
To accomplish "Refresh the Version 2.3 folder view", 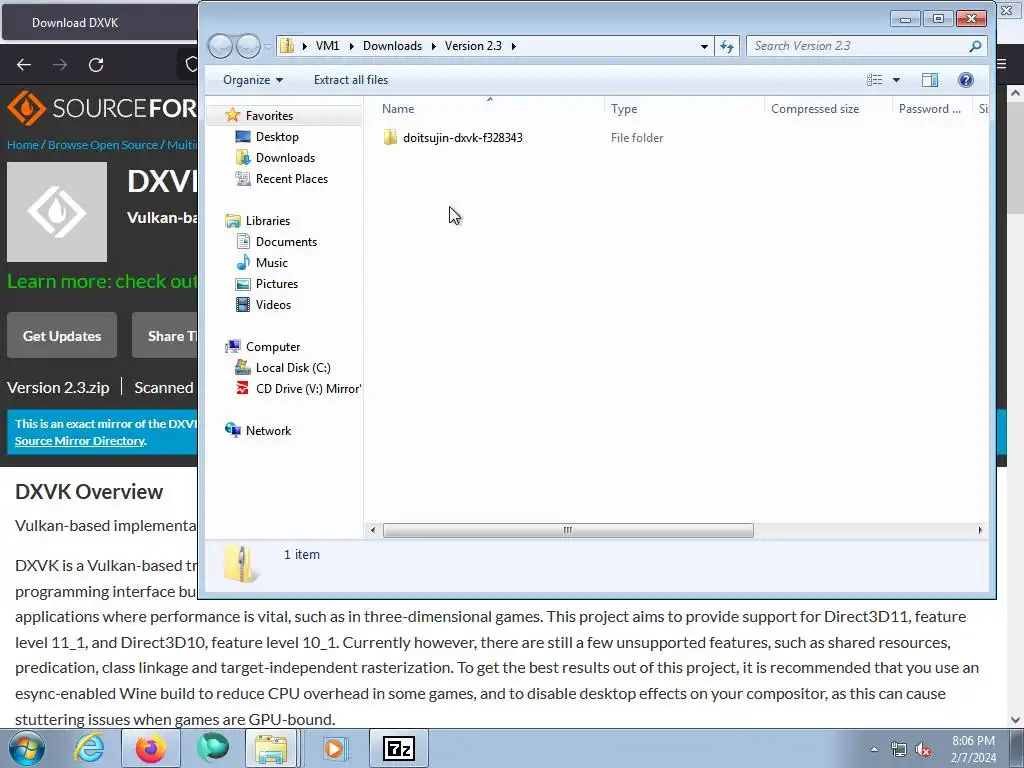I will (x=727, y=46).
